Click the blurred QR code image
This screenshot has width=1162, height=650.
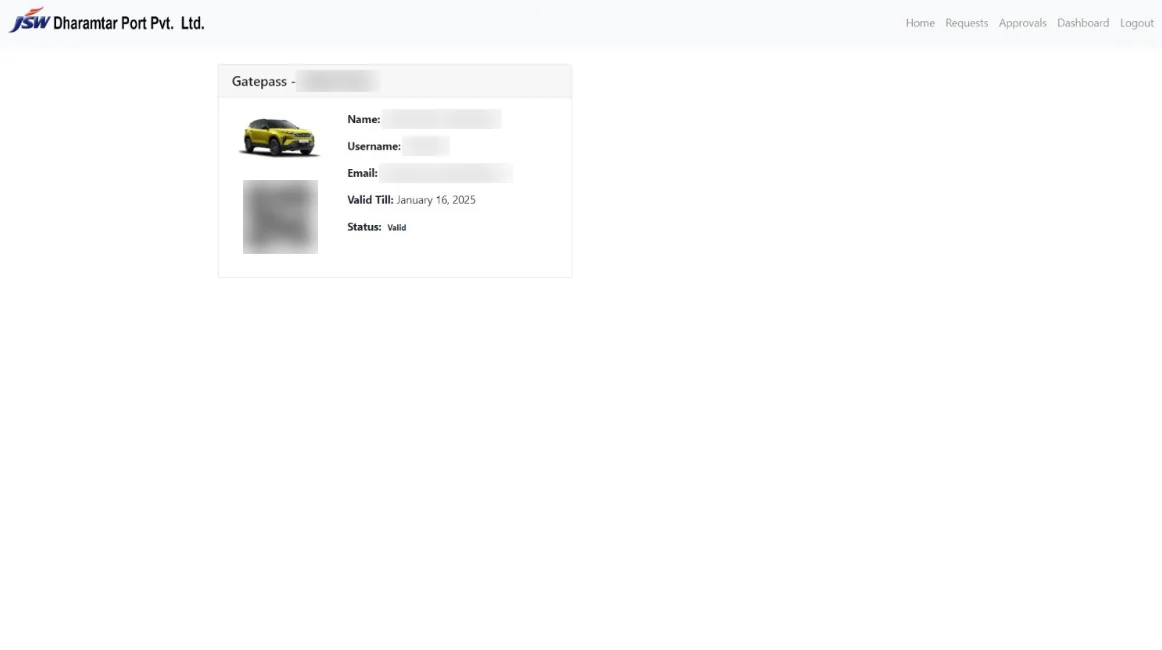point(280,216)
